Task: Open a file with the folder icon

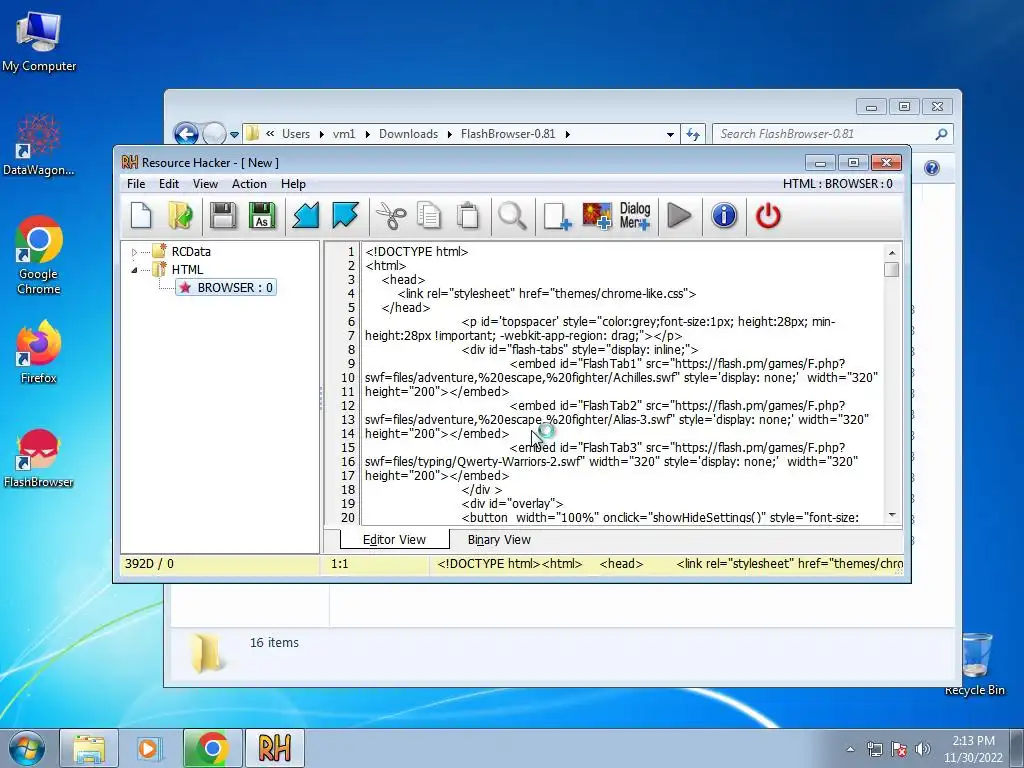Action: tap(180, 216)
